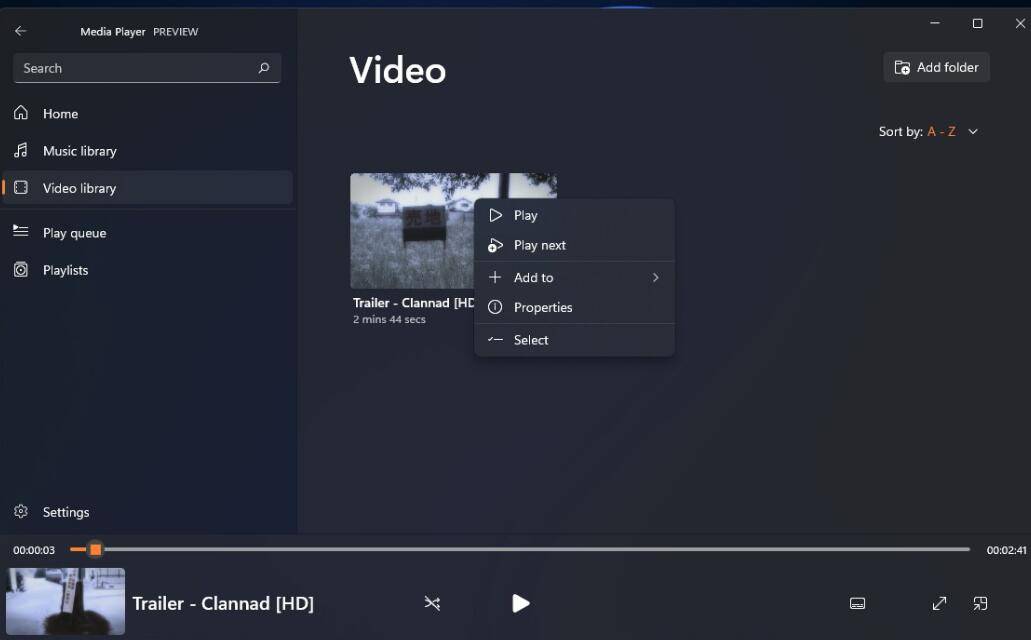Collapse the search field magnifier icon
Viewport: 1031px width, 640px height.
point(263,67)
